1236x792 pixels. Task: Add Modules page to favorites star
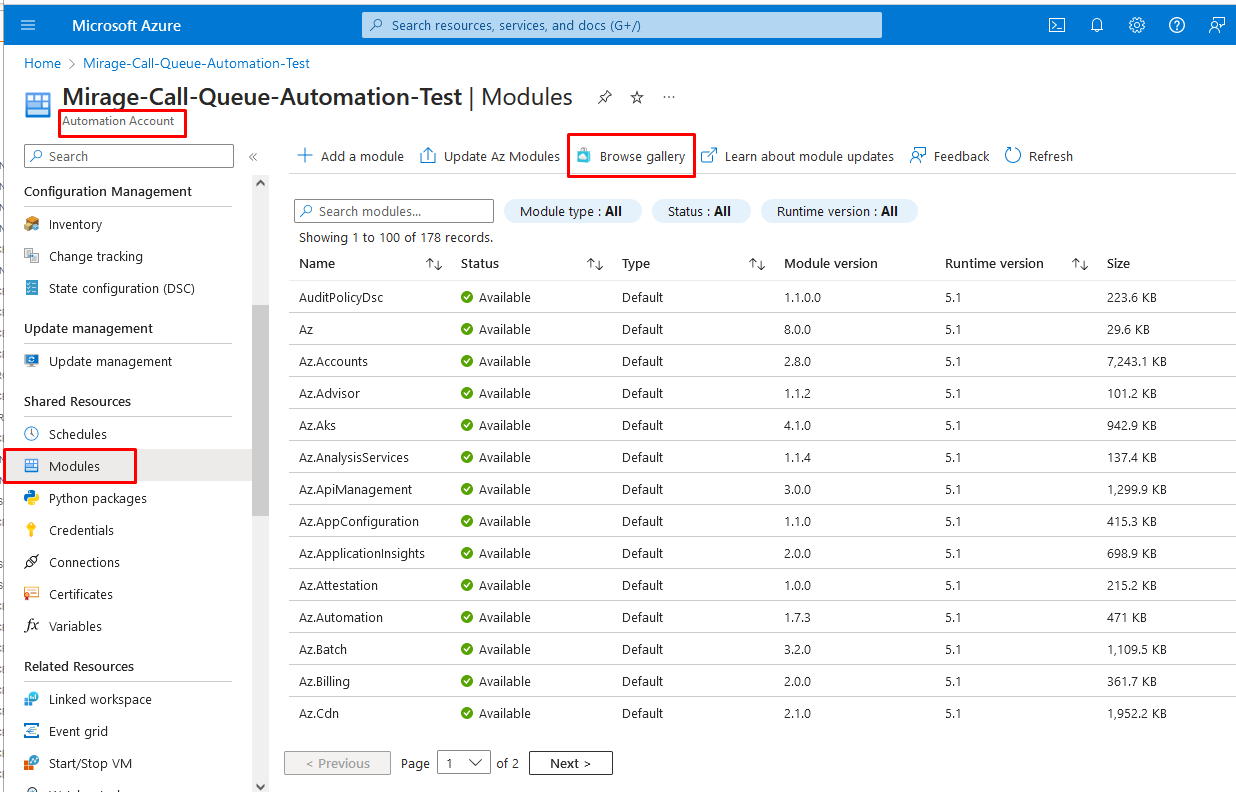pos(637,97)
